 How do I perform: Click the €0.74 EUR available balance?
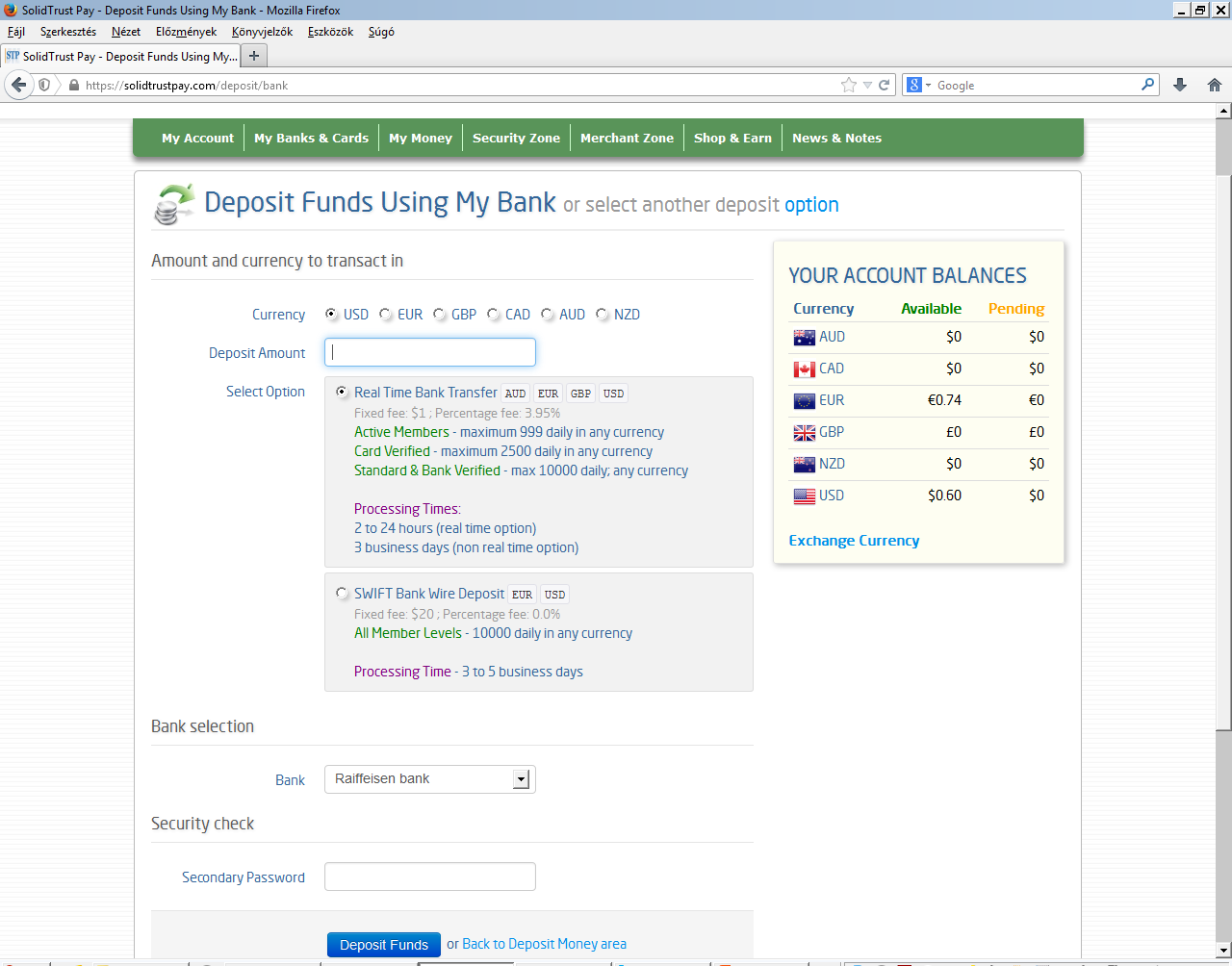pyautogui.click(x=944, y=400)
